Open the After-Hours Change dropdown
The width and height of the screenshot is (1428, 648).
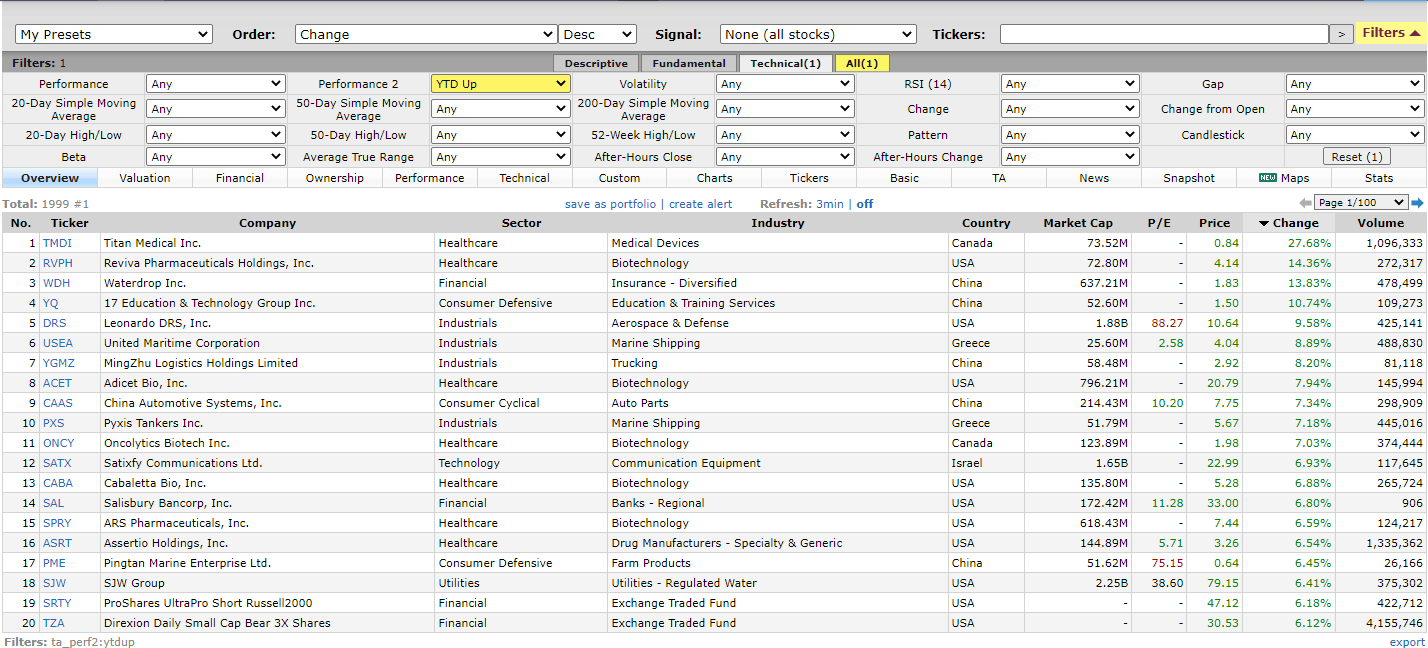pyautogui.click(x=1070, y=157)
